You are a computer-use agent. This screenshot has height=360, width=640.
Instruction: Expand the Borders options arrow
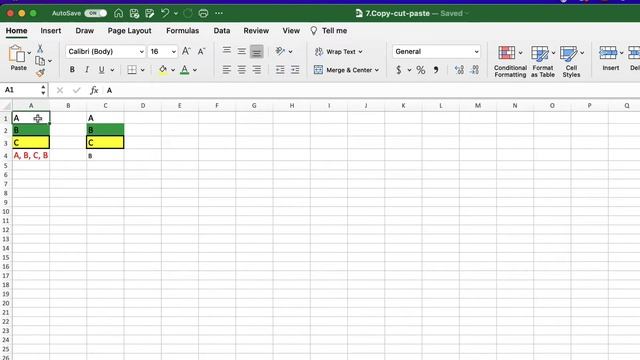[x=142, y=70]
